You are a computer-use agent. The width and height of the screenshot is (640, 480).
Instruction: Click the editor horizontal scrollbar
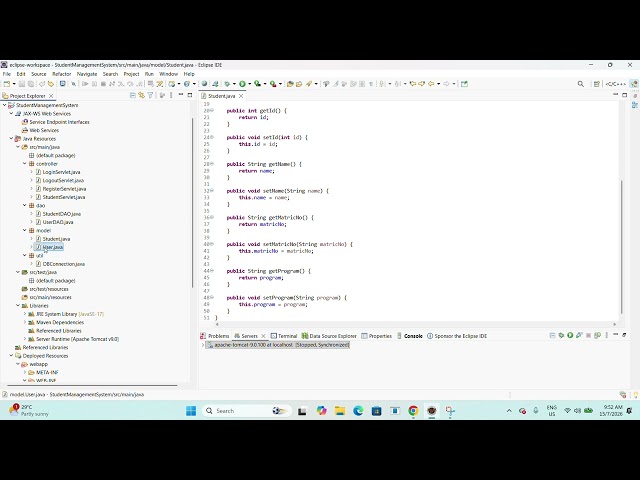coord(414,324)
